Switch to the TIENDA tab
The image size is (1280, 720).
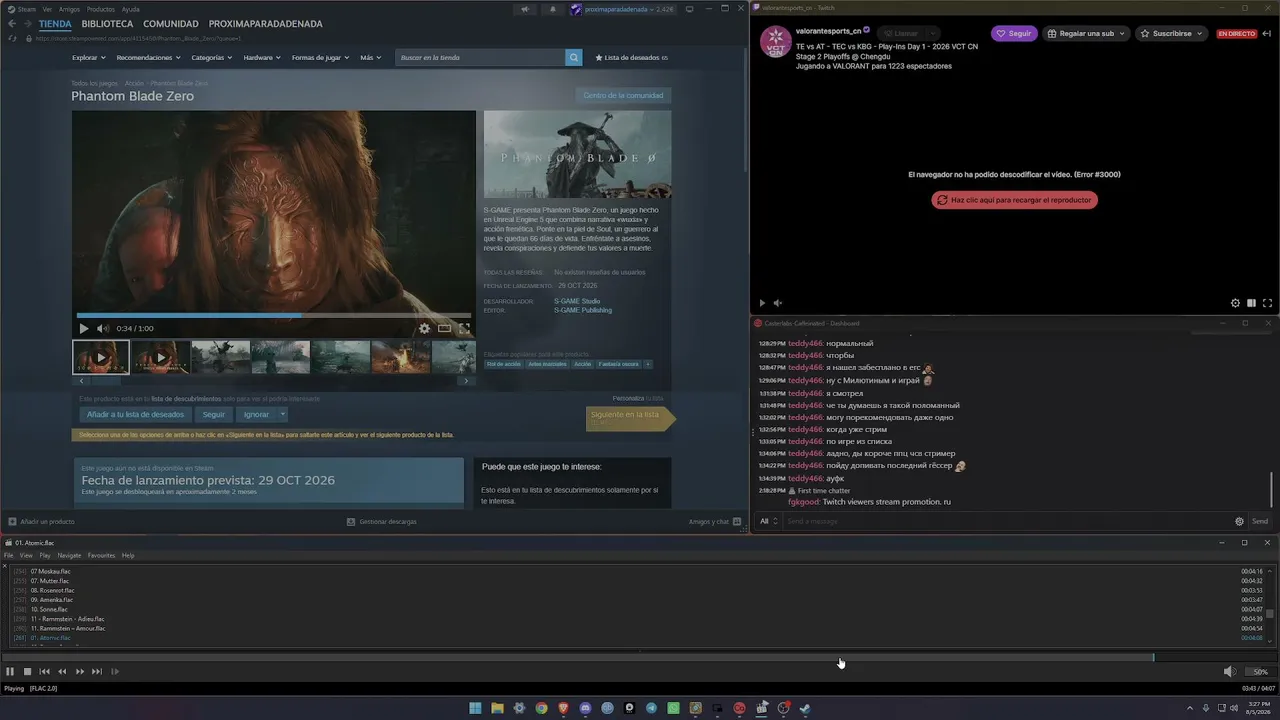(x=55, y=24)
